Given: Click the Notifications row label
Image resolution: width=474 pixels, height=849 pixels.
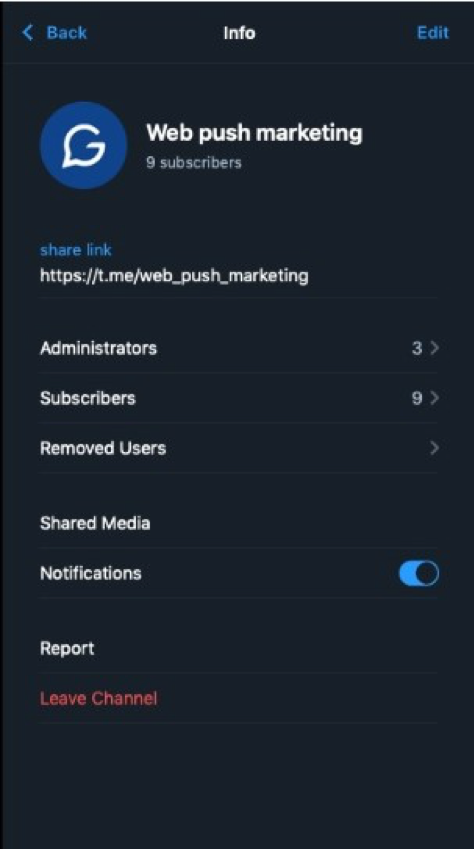Looking at the screenshot, I should pyautogui.click(x=91, y=573).
